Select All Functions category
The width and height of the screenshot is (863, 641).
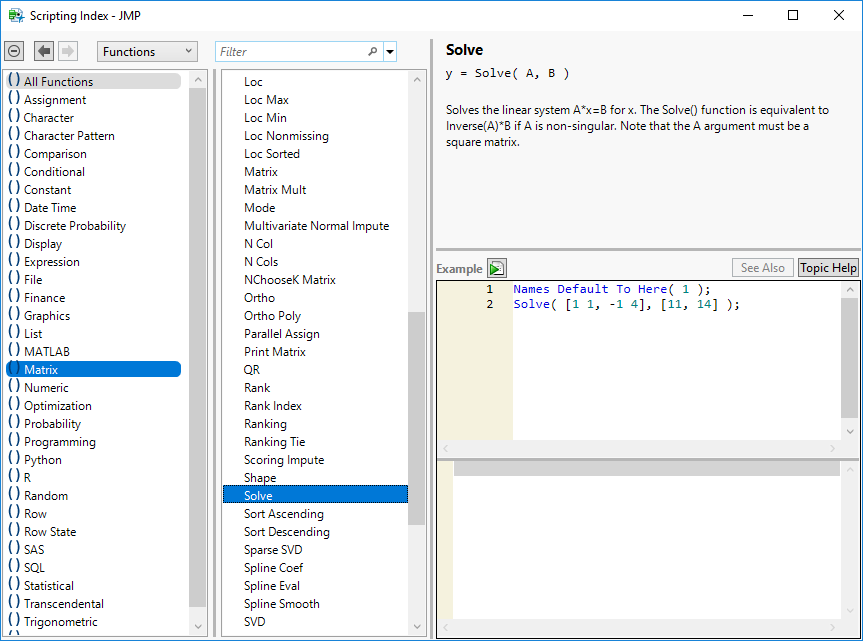(58, 81)
